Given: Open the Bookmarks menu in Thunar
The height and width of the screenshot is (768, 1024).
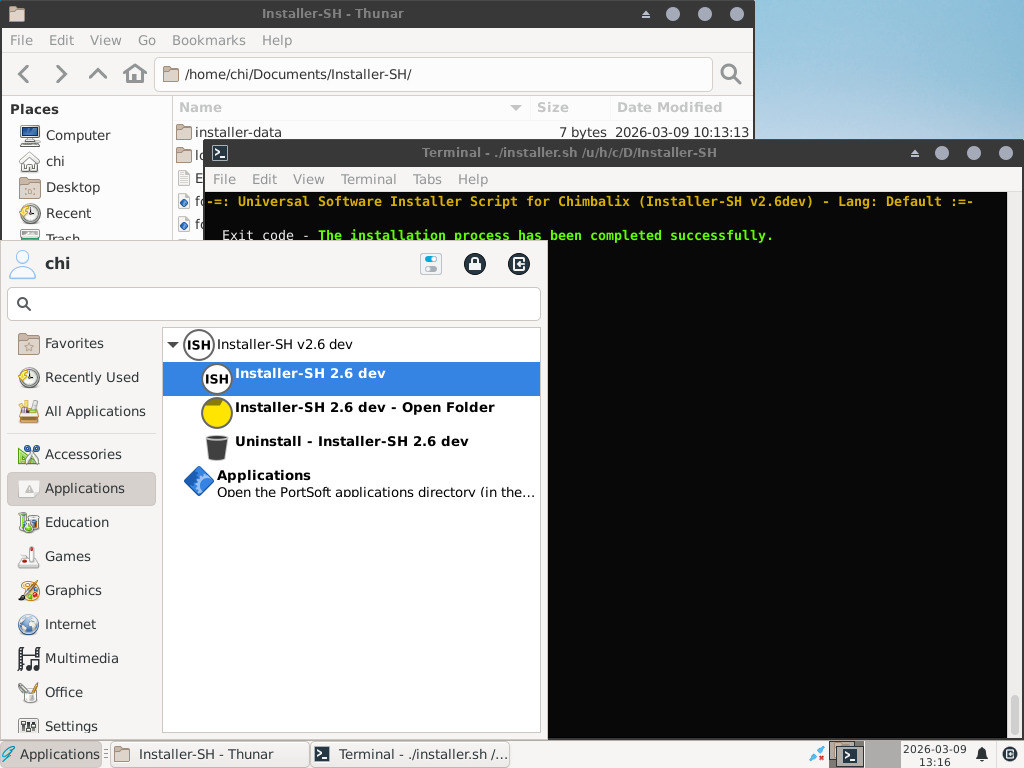Looking at the screenshot, I should (208, 40).
